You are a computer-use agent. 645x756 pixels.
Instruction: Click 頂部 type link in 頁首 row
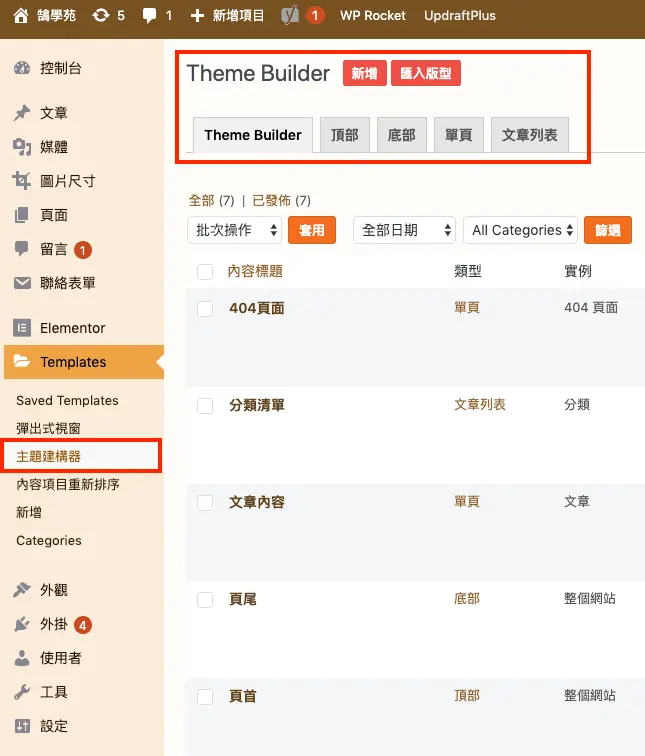[x=467, y=695]
